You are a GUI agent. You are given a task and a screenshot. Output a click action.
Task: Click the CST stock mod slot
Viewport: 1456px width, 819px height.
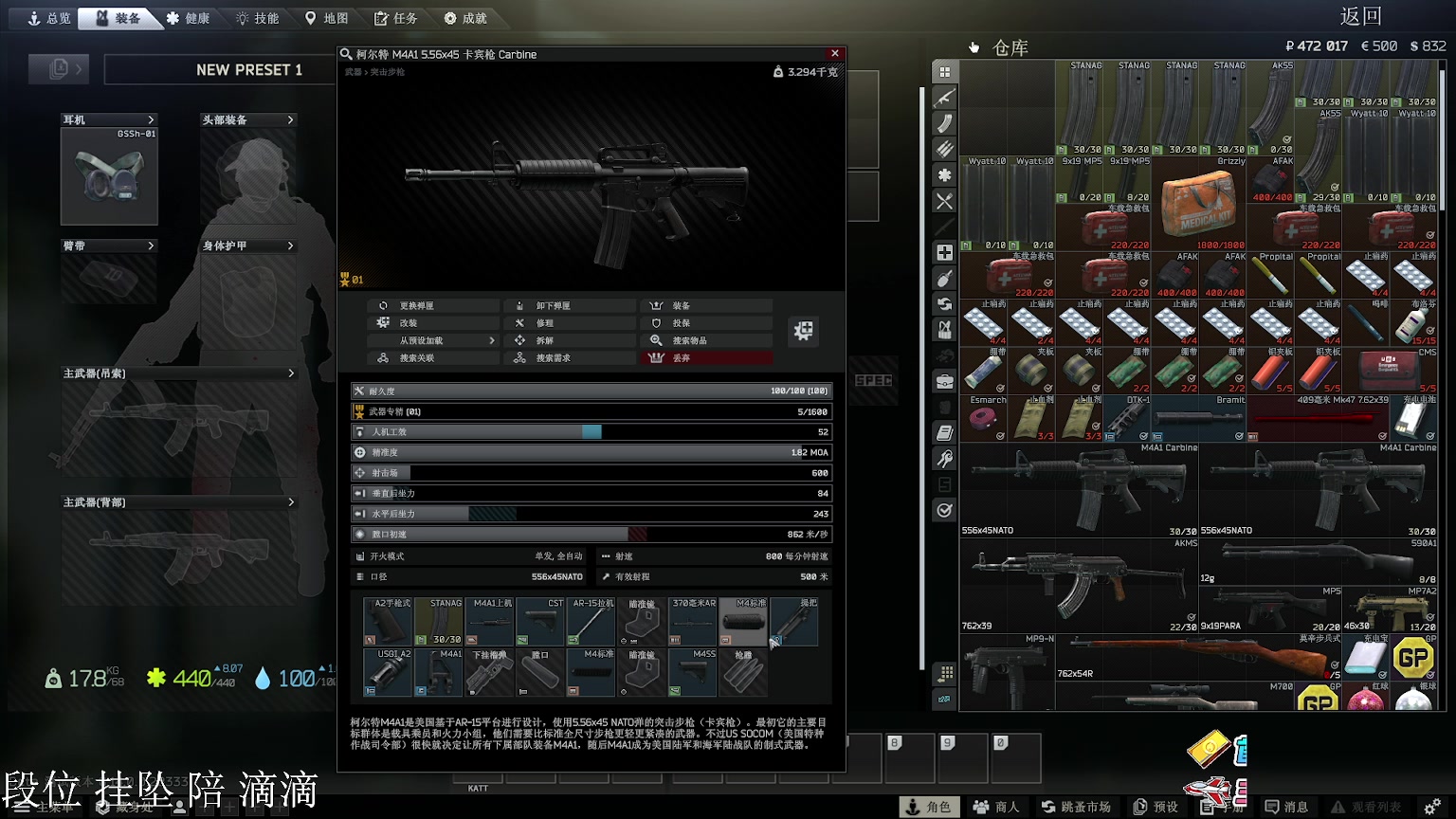pyautogui.click(x=541, y=621)
